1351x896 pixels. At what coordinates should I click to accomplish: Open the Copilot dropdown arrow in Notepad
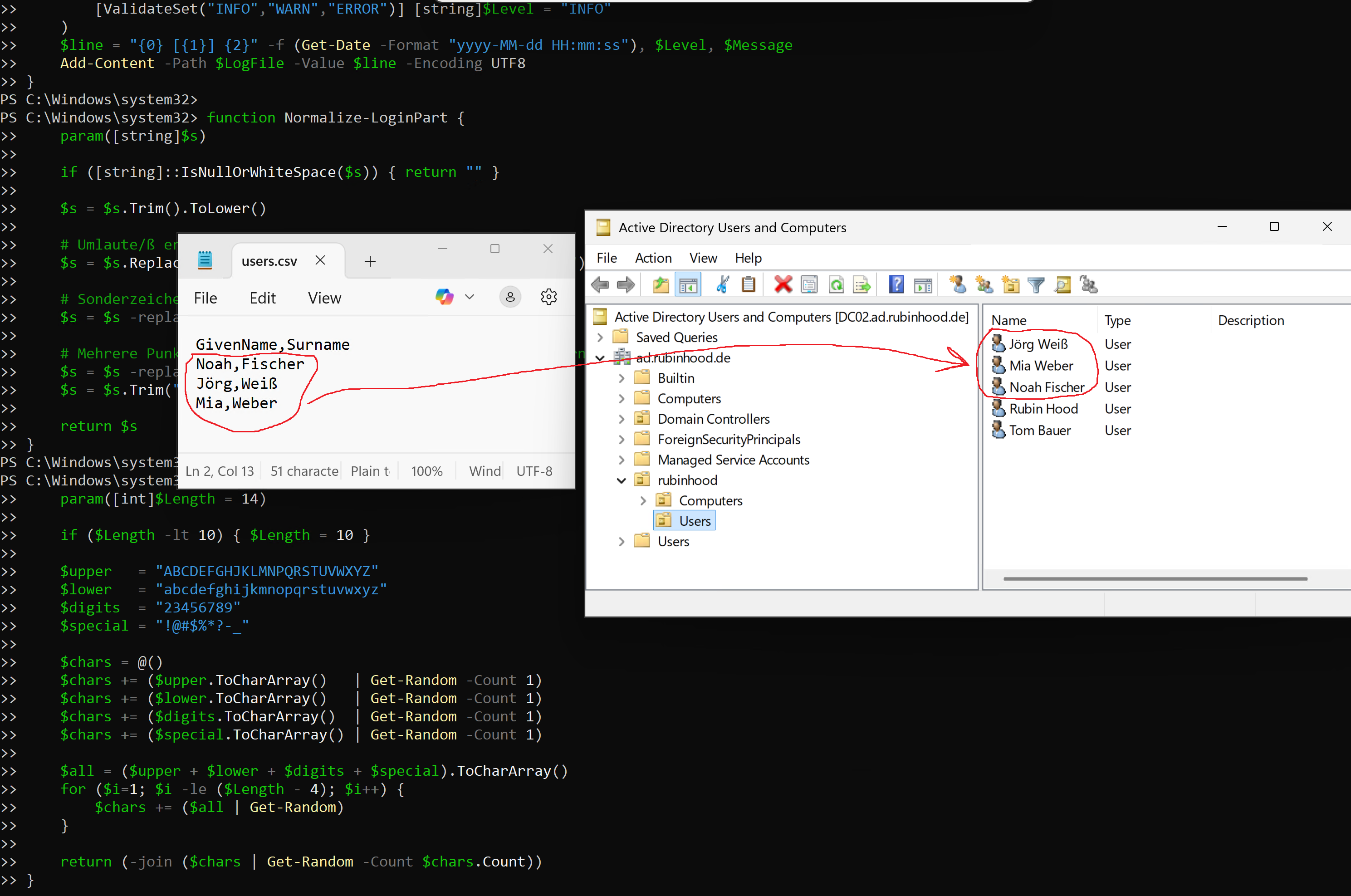[470, 297]
